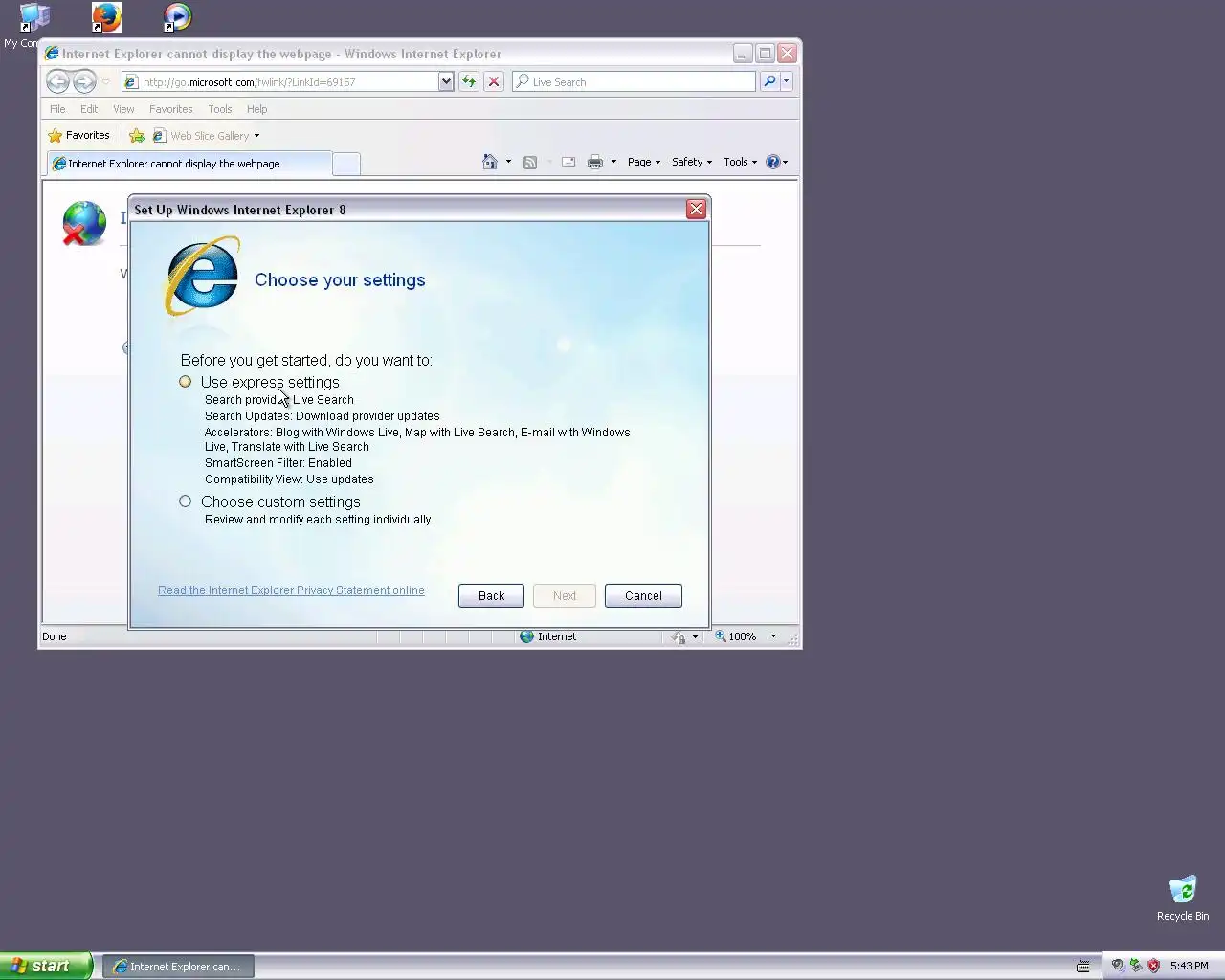Open the Windows Media Player desktop shortcut
This screenshot has height=980, width=1225.
(x=177, y=17)
